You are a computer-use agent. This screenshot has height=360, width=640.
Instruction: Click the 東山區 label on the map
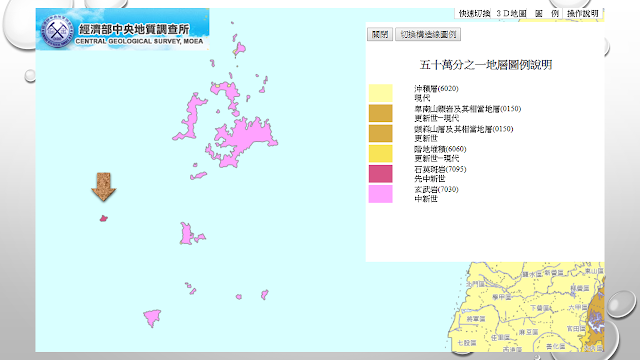[594, 271]
